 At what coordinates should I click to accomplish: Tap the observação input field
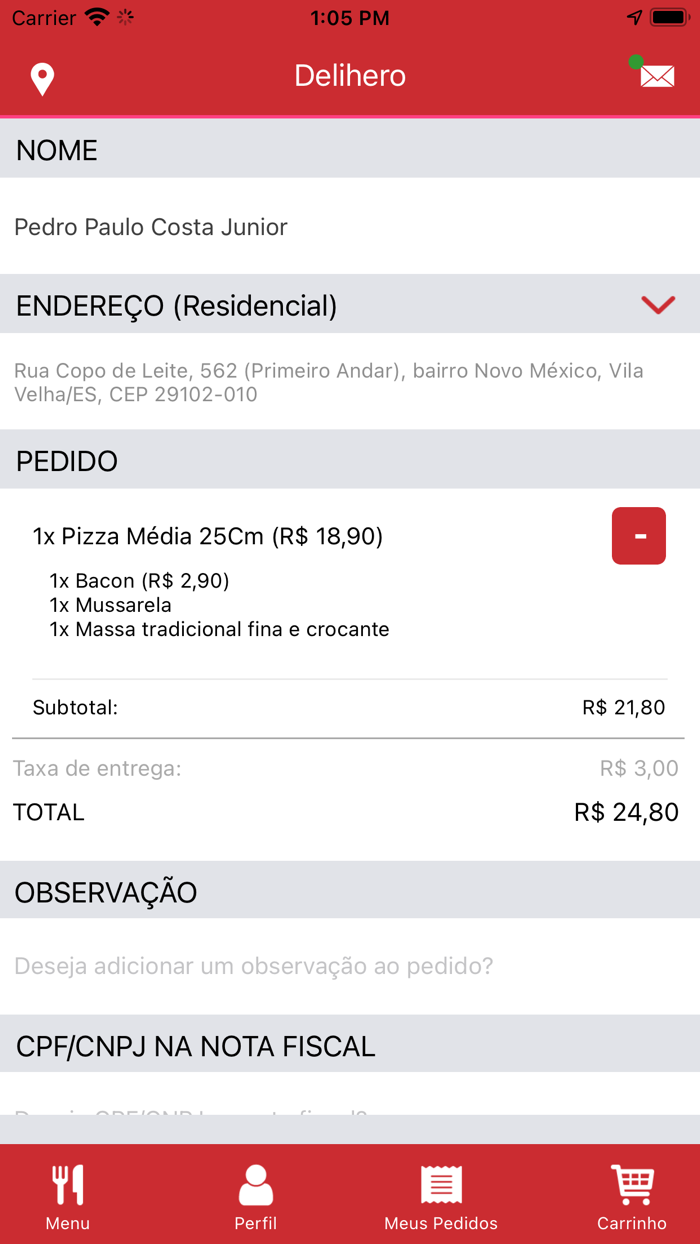point(255,966)
